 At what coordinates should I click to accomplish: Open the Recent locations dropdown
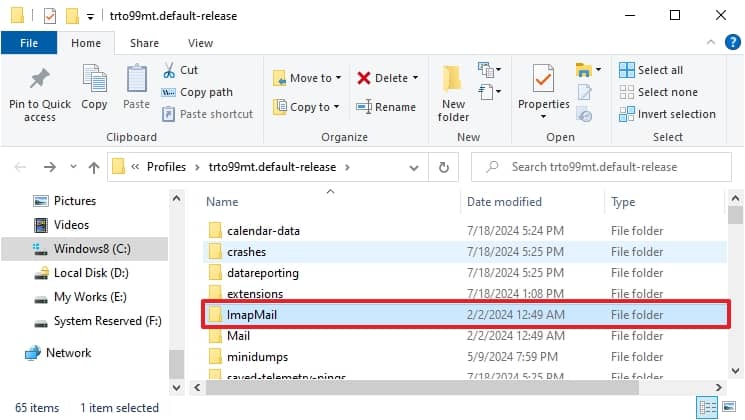tap(73, 167)
